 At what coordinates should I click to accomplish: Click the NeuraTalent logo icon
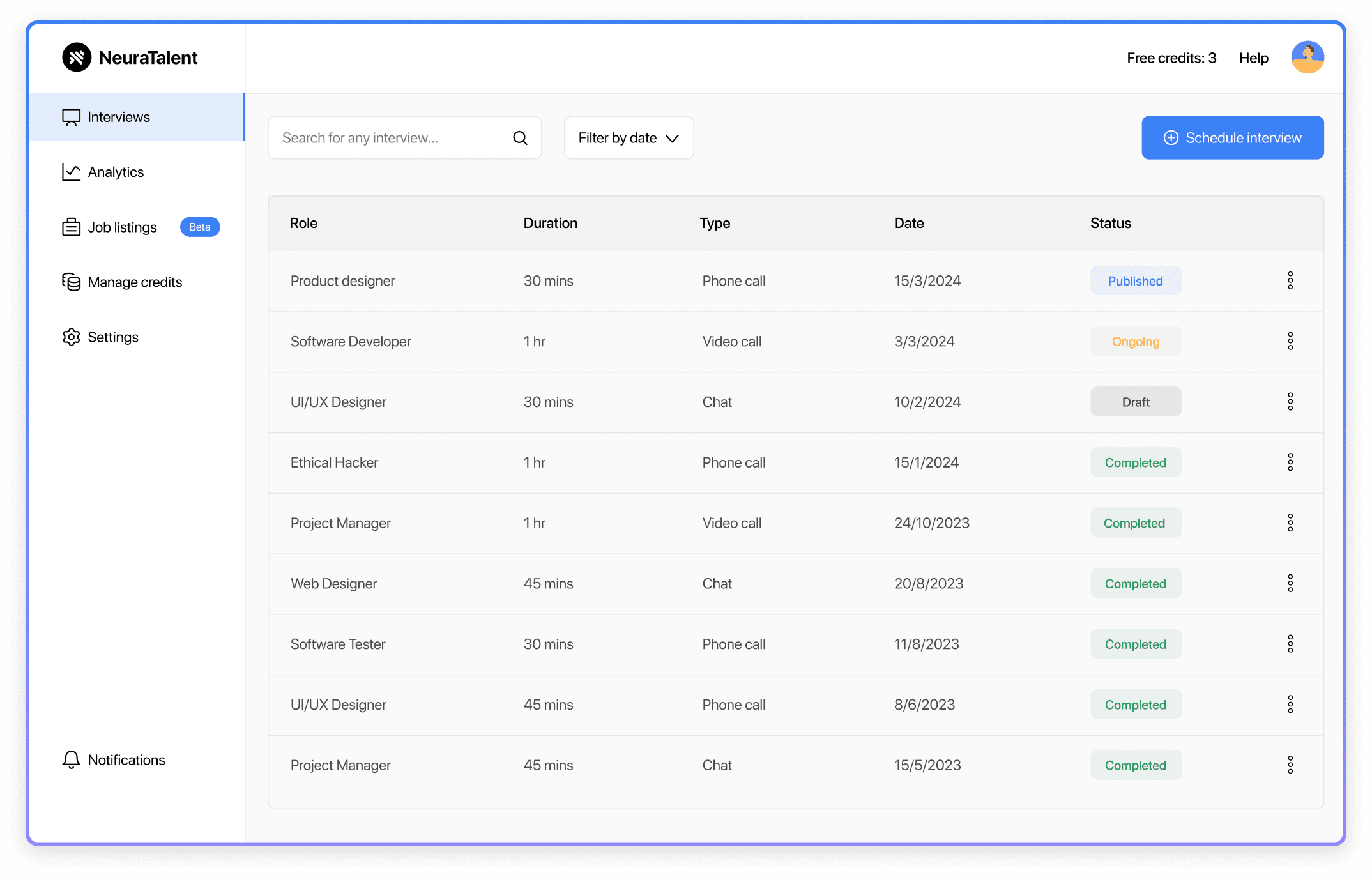pos(77,57)
